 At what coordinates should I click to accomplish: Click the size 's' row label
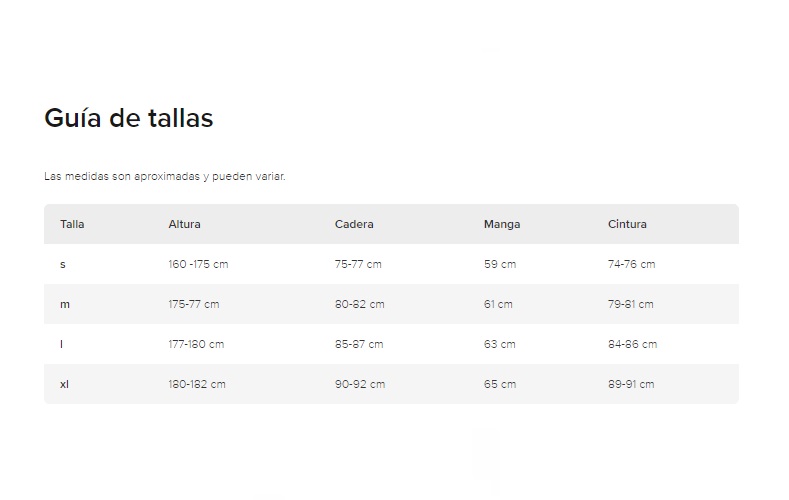coord(63,265)
